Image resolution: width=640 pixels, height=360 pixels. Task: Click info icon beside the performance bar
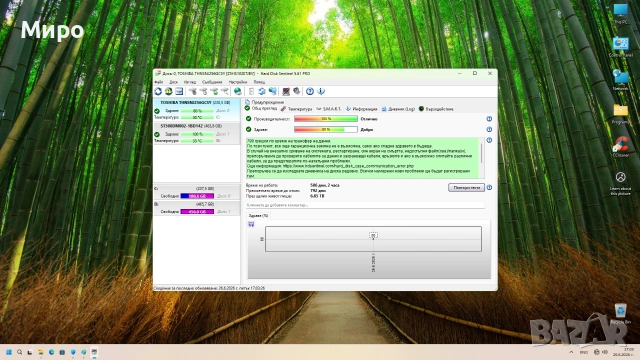click(489, 119)
